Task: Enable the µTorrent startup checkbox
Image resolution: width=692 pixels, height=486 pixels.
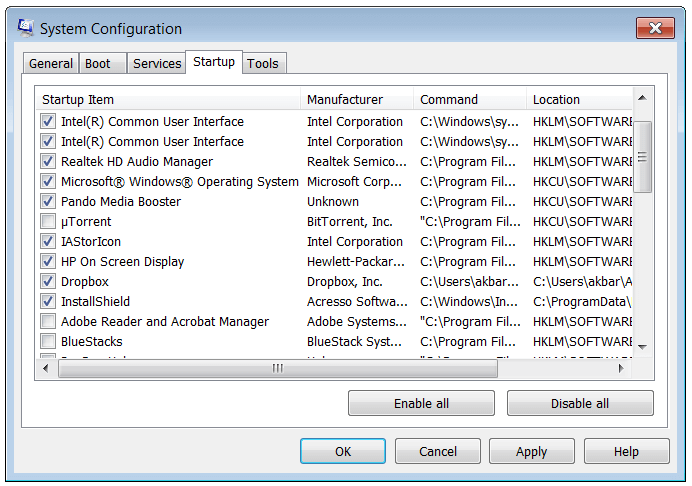Action: tap(48, 222)
